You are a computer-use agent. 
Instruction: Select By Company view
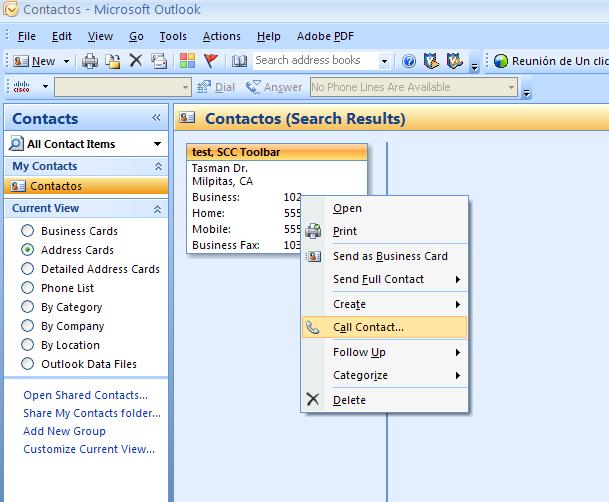click(28, 325)
